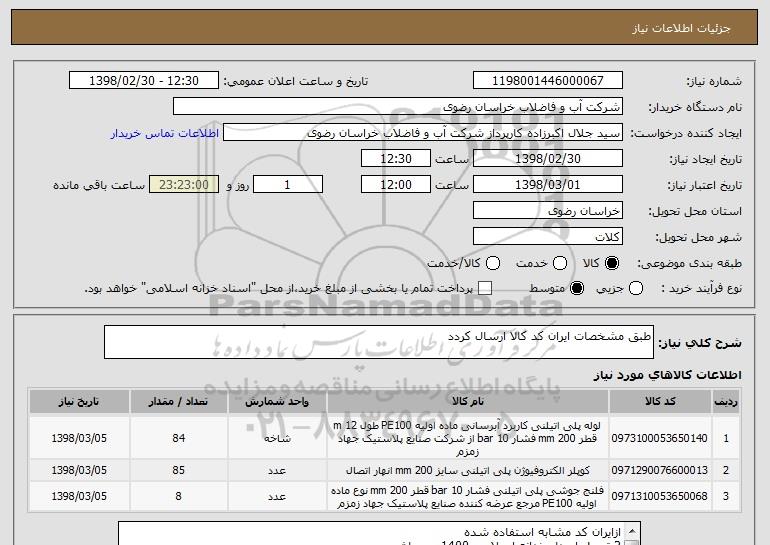Image resolution: width=770 pixels, height=545 pixels.
Task: Click the delivery province field خراسان رضوی
Action: 548,211
